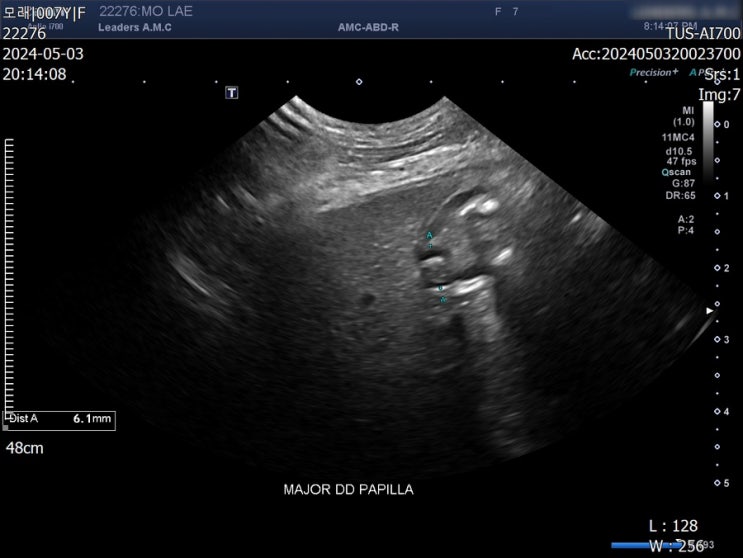Click the depth marker labeled 0

pyautogui.click(x=723, y=125)
